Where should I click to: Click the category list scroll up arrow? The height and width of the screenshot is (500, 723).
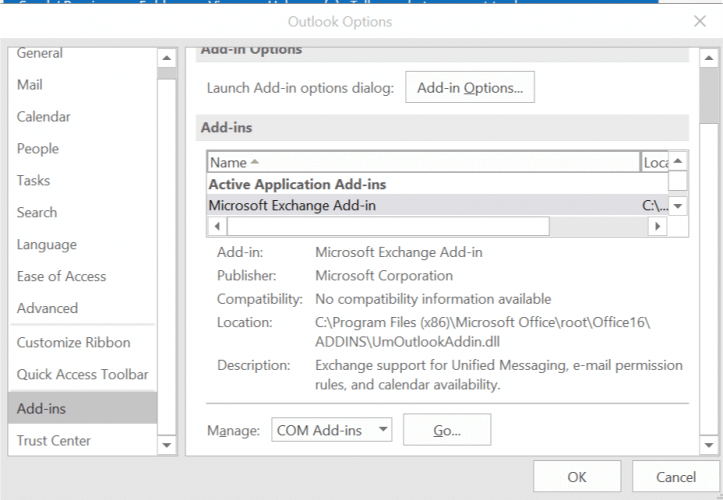pyautogui.click(x=166, y=58)
